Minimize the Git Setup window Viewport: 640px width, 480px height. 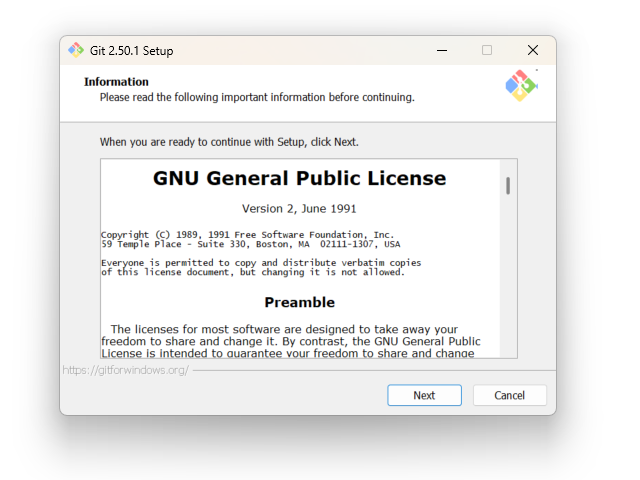pyautogui.click(x=442, y=50)
